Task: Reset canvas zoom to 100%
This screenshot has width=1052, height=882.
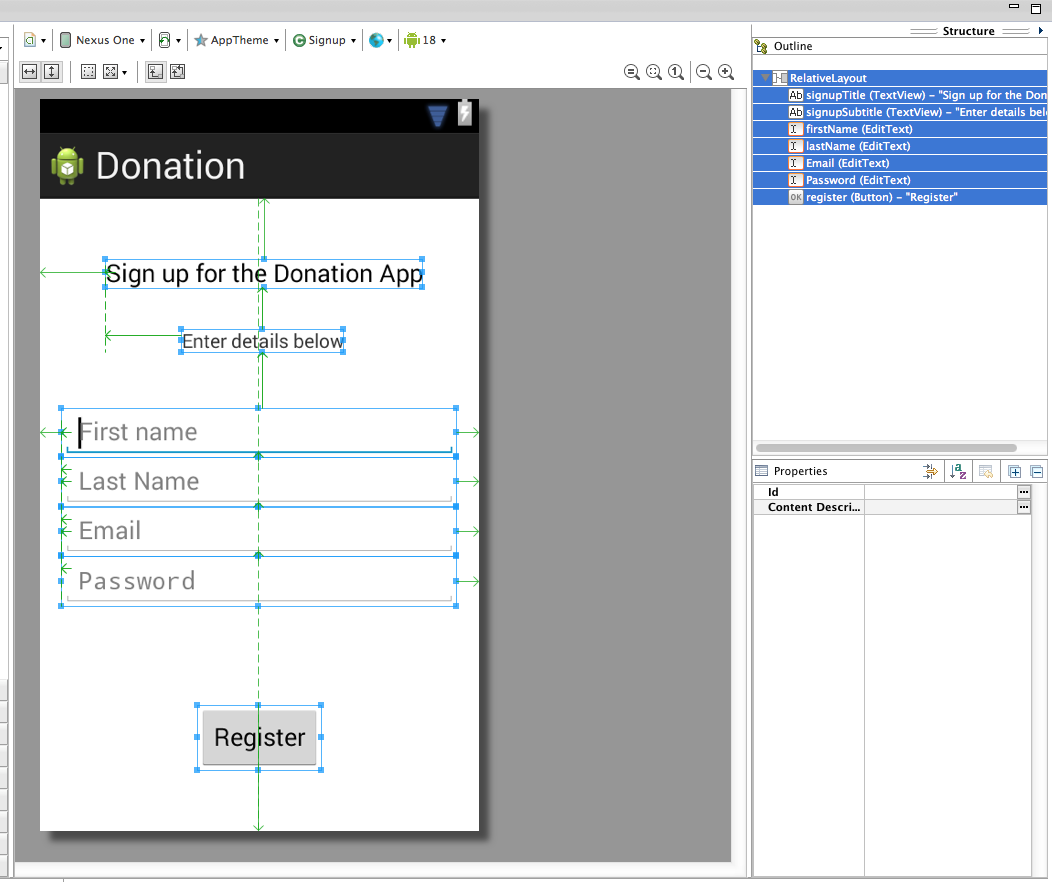Action: coord(676,72)
